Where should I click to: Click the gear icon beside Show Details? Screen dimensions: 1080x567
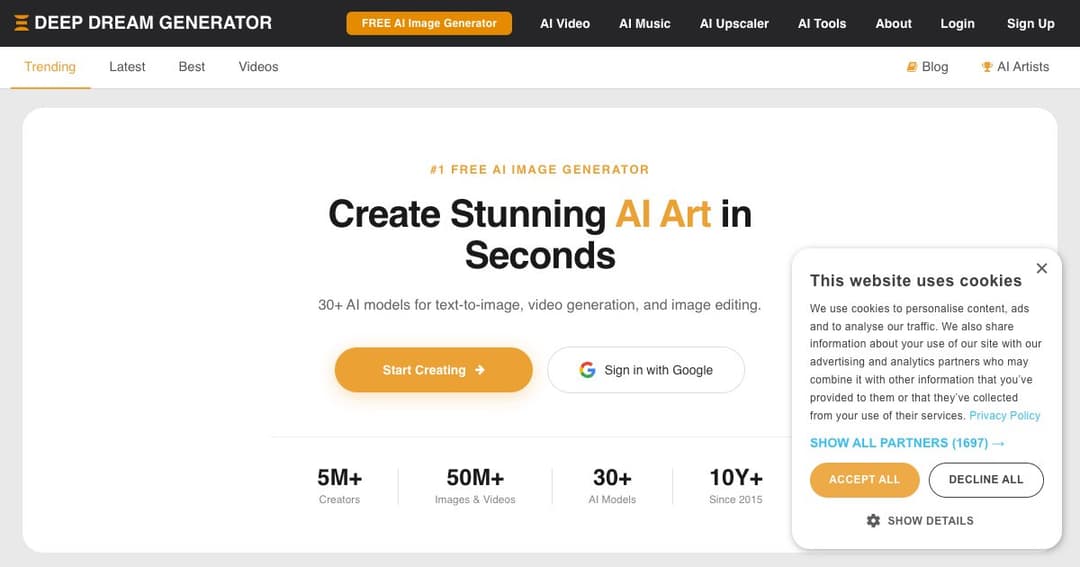coord(873,521)
